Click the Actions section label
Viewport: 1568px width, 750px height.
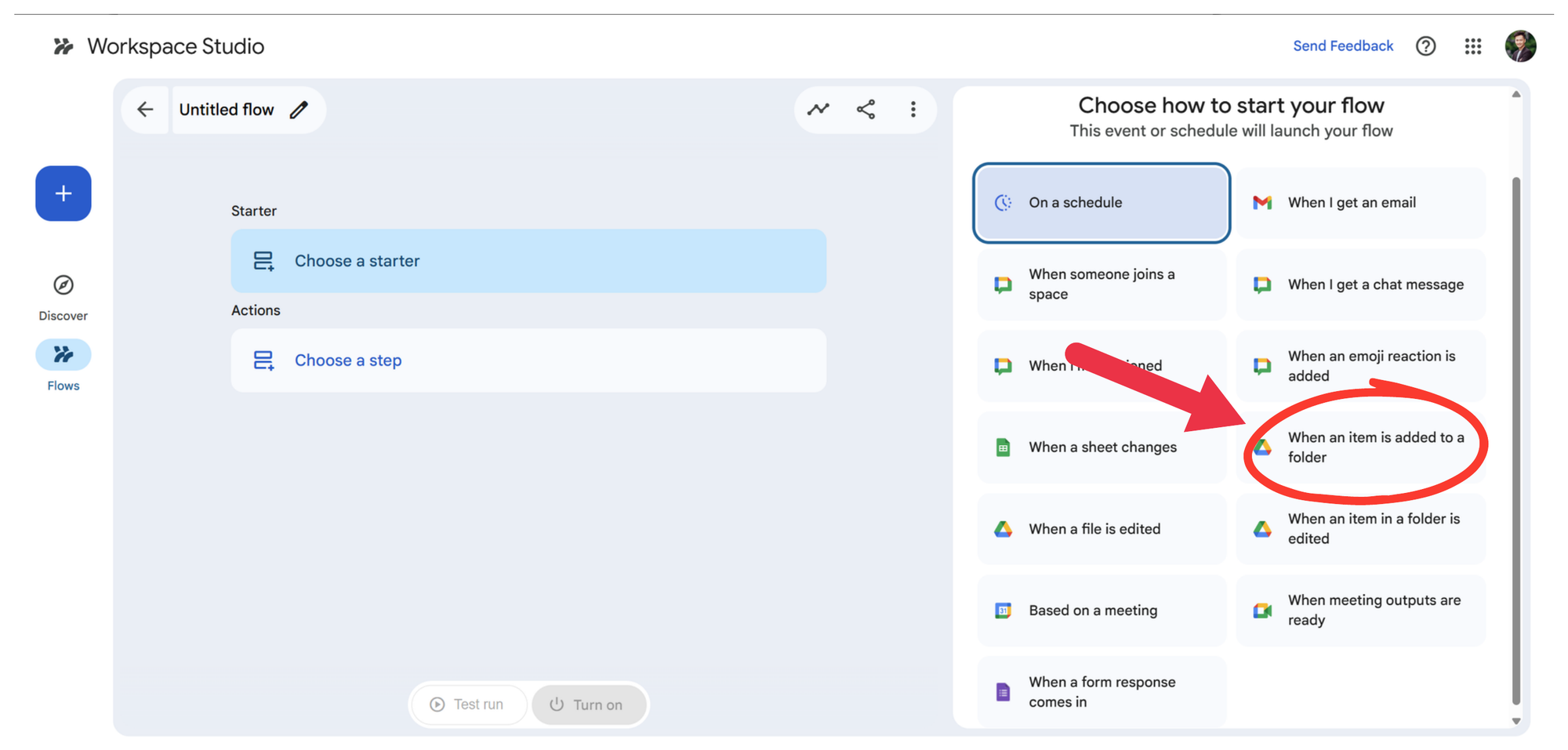256,310
